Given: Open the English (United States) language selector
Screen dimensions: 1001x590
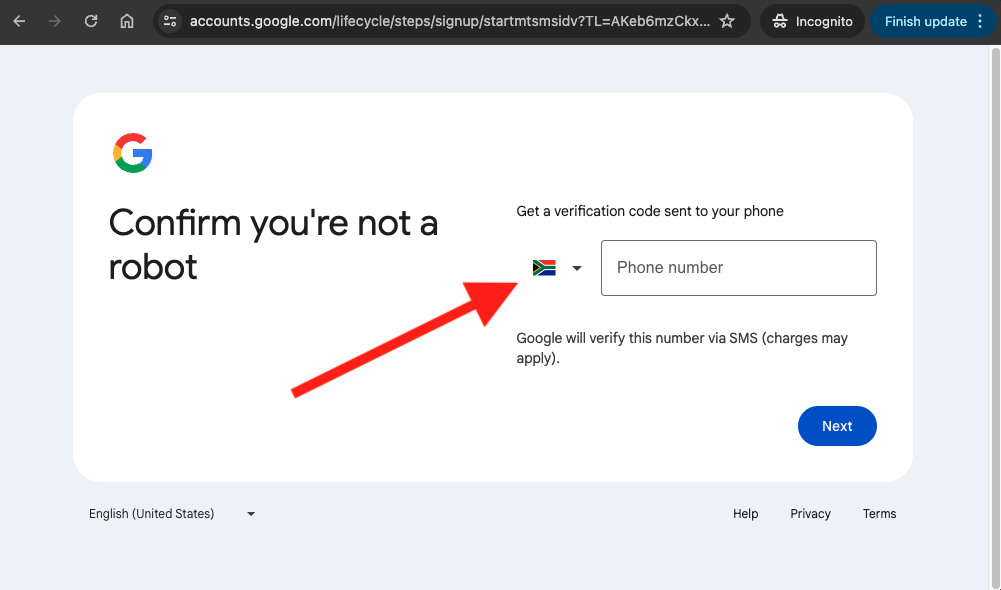Looking at the screenshot, I should pyautogui.click(x=172, y=513).
